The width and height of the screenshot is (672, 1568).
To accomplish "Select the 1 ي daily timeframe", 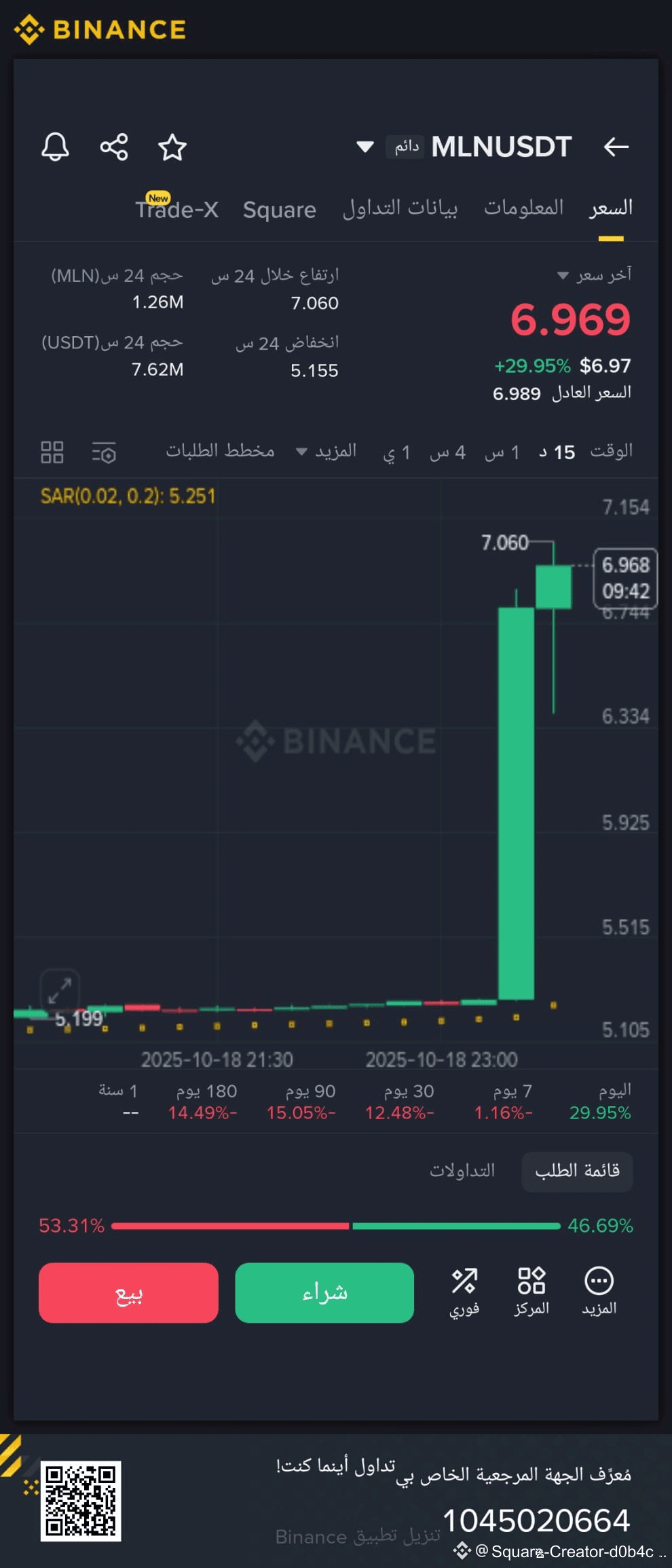I will tap(397, 452).
